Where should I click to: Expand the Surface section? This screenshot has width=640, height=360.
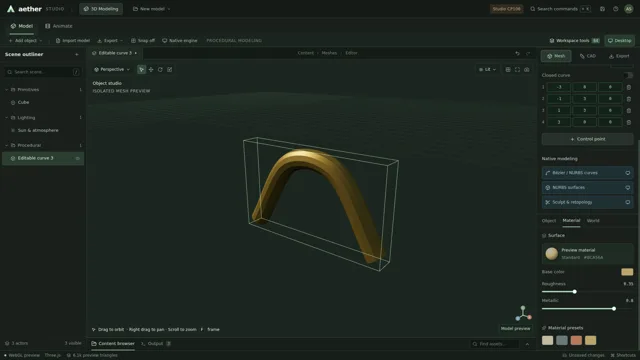[553, 236]
